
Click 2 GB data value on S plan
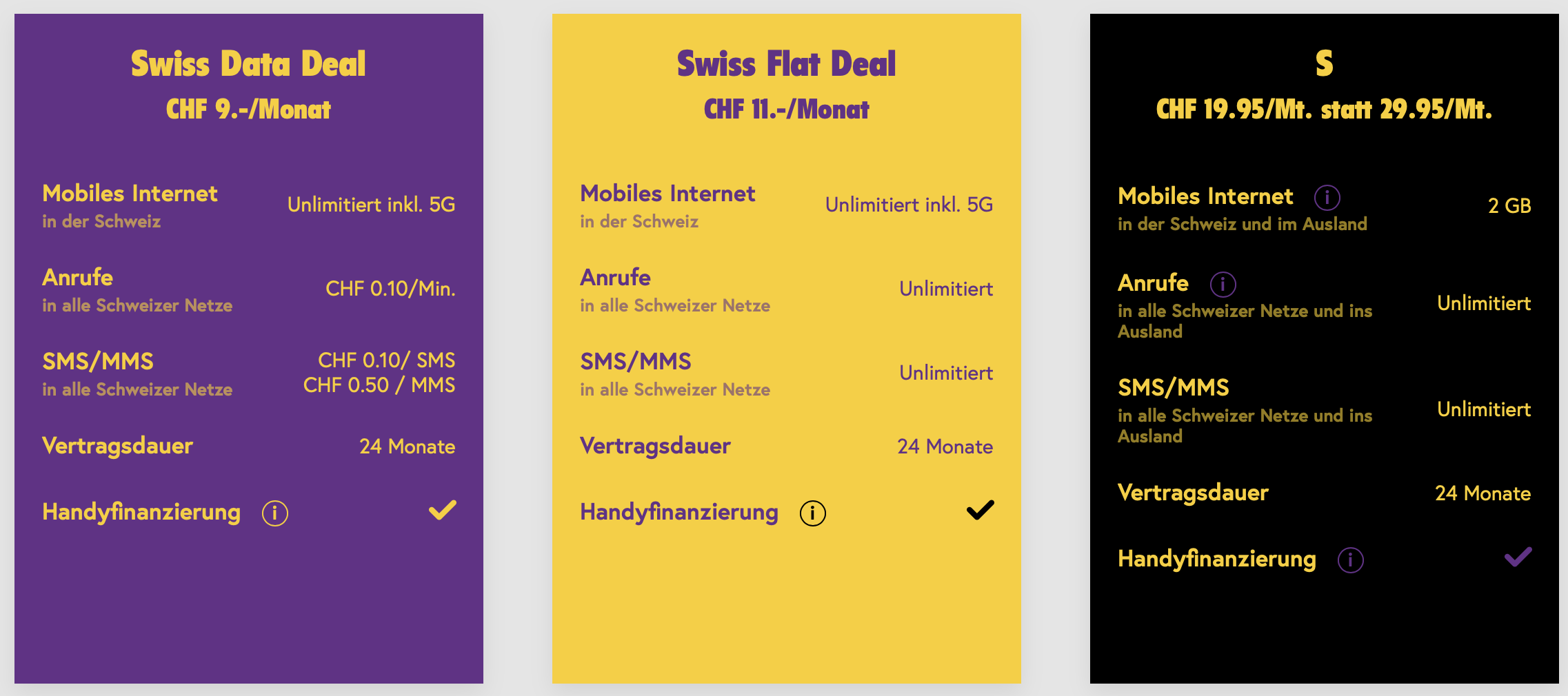1509,205
